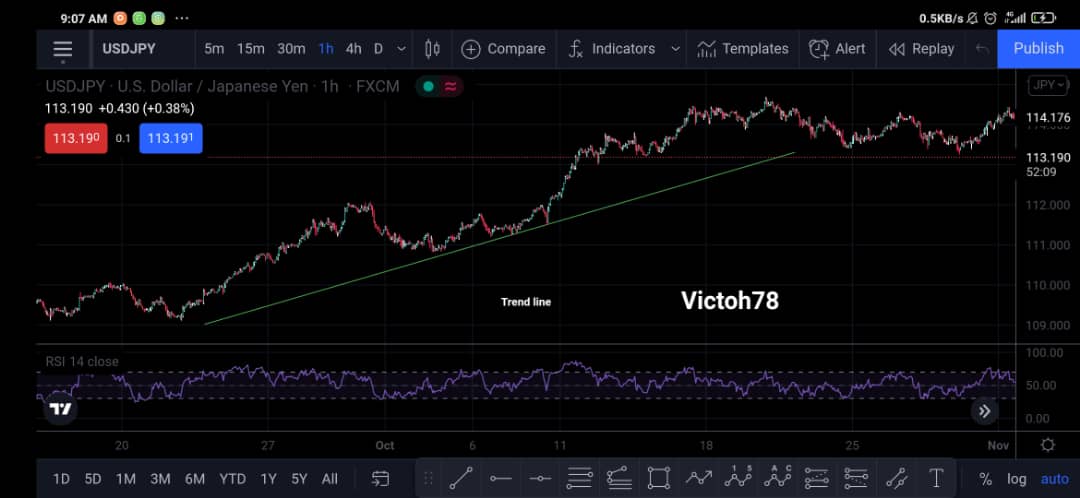Click the red sell price 113.190 button

pos(76,138)
